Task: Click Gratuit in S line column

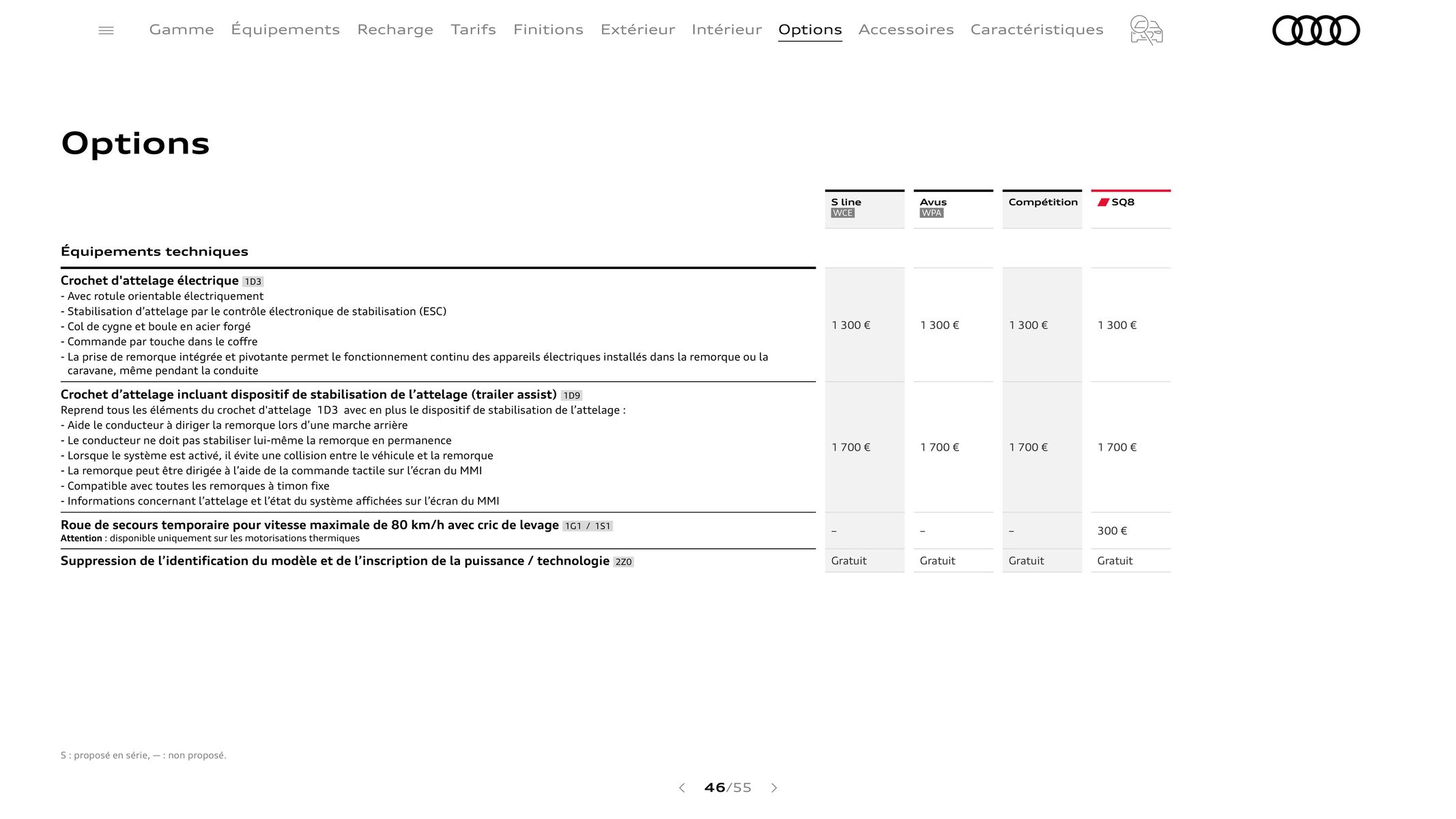Action: point(848,561)
